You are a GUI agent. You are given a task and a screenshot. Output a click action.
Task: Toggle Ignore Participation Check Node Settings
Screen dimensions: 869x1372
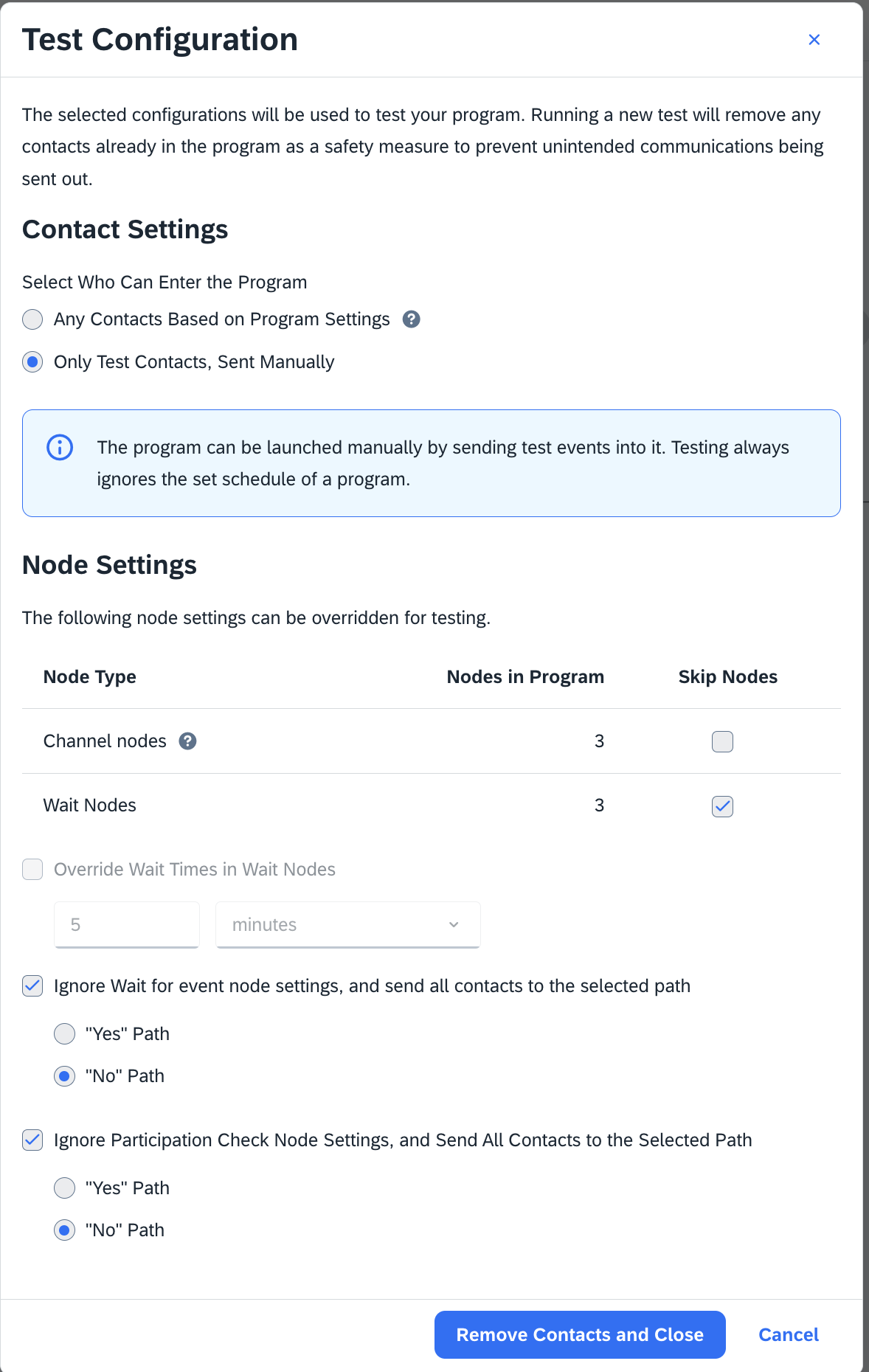32,1140
